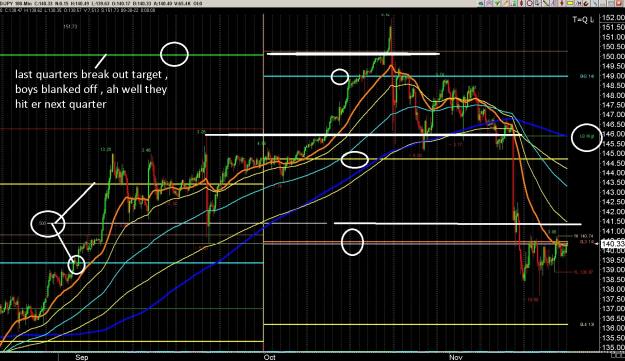Click the Nov month label on time axis
625x361 pixels.
coord(456,357)
